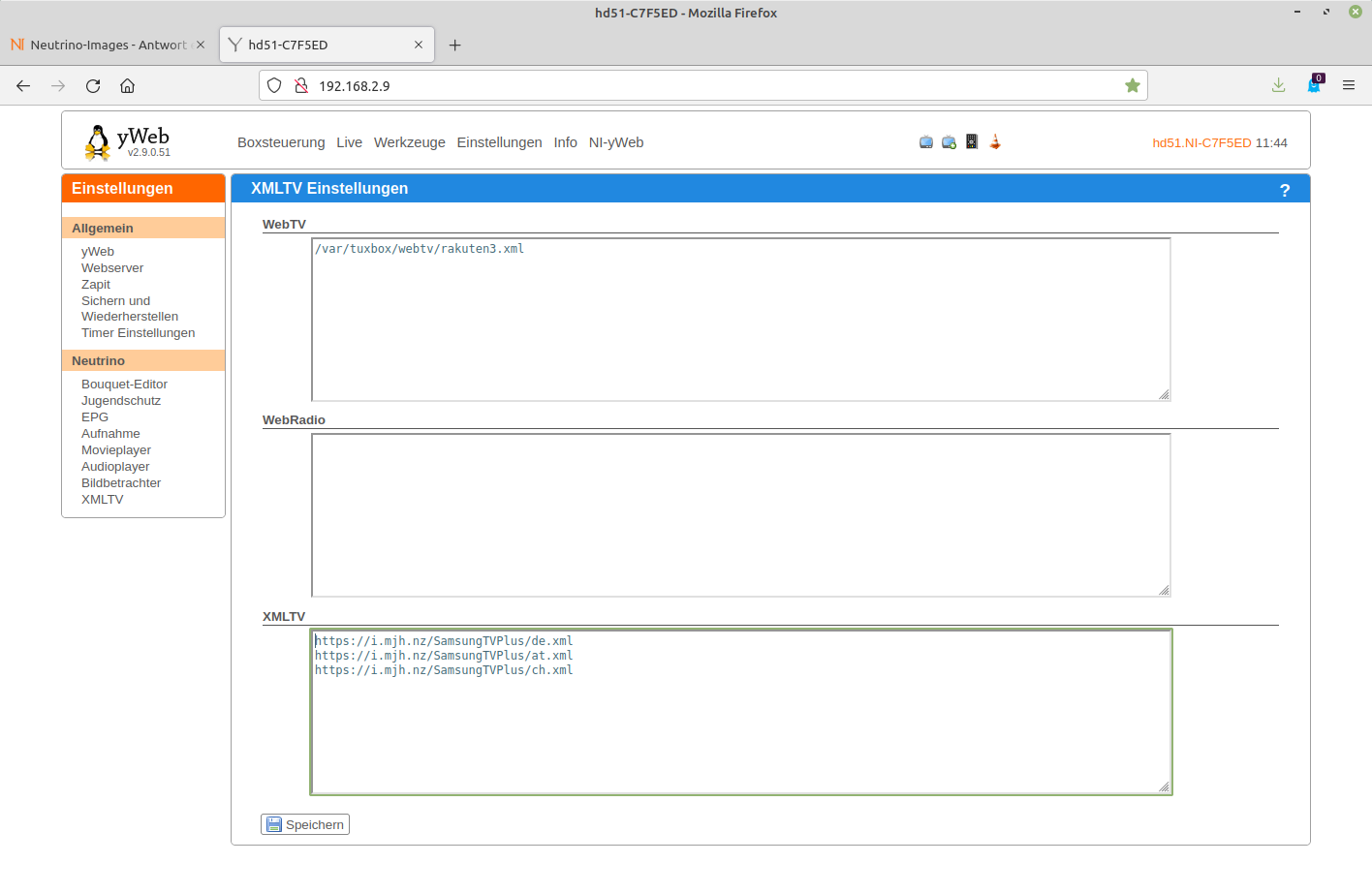Click the tracking protection shield icon
Image resolution: width=1372 pixels, height=894 pixels.
(x=274, y=85)
